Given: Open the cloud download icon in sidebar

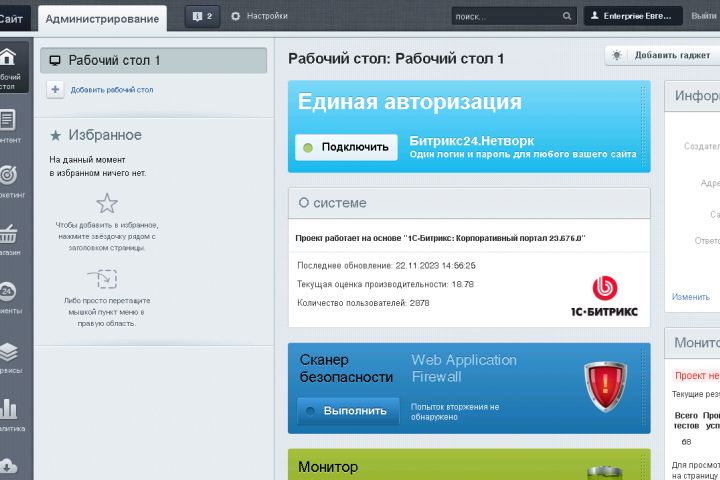Looking at the screenshot, I should [x=8, y=466].
